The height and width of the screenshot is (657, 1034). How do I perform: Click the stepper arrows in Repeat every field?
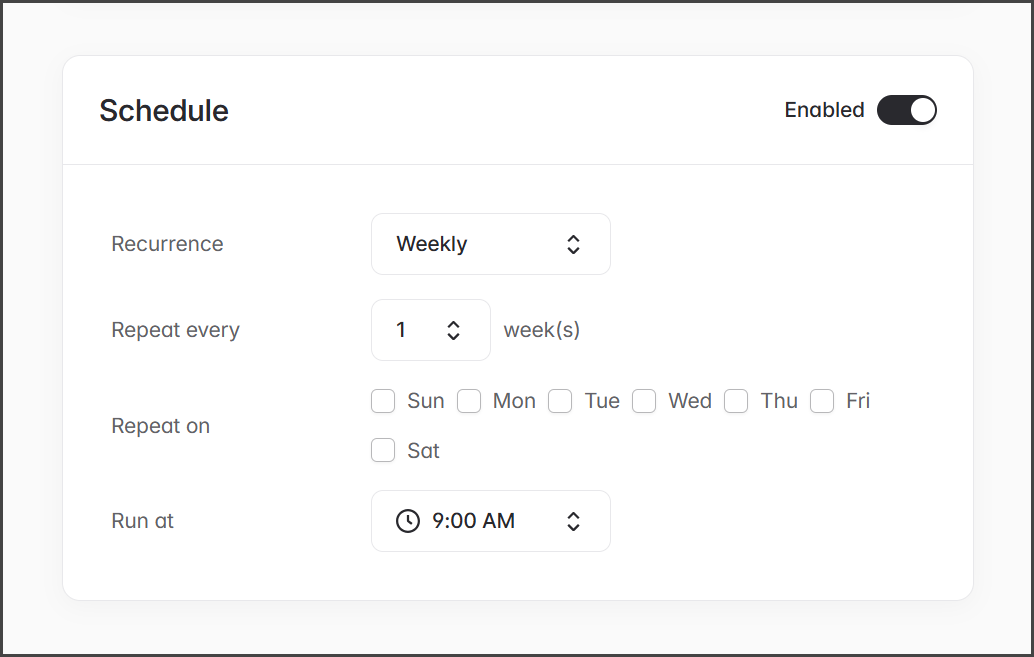pos(453,330)
